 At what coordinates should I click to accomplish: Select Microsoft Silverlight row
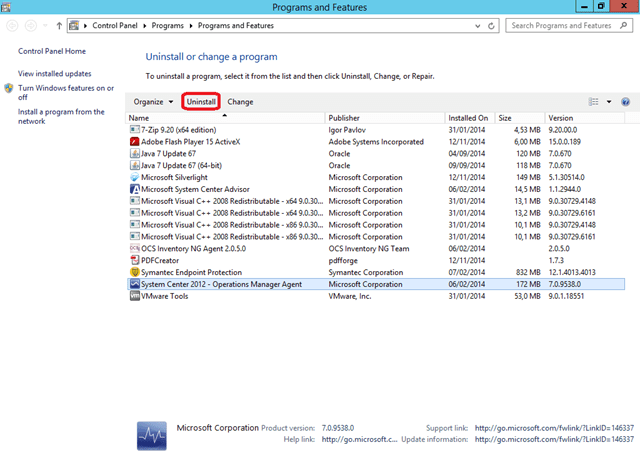pos(376,177)
